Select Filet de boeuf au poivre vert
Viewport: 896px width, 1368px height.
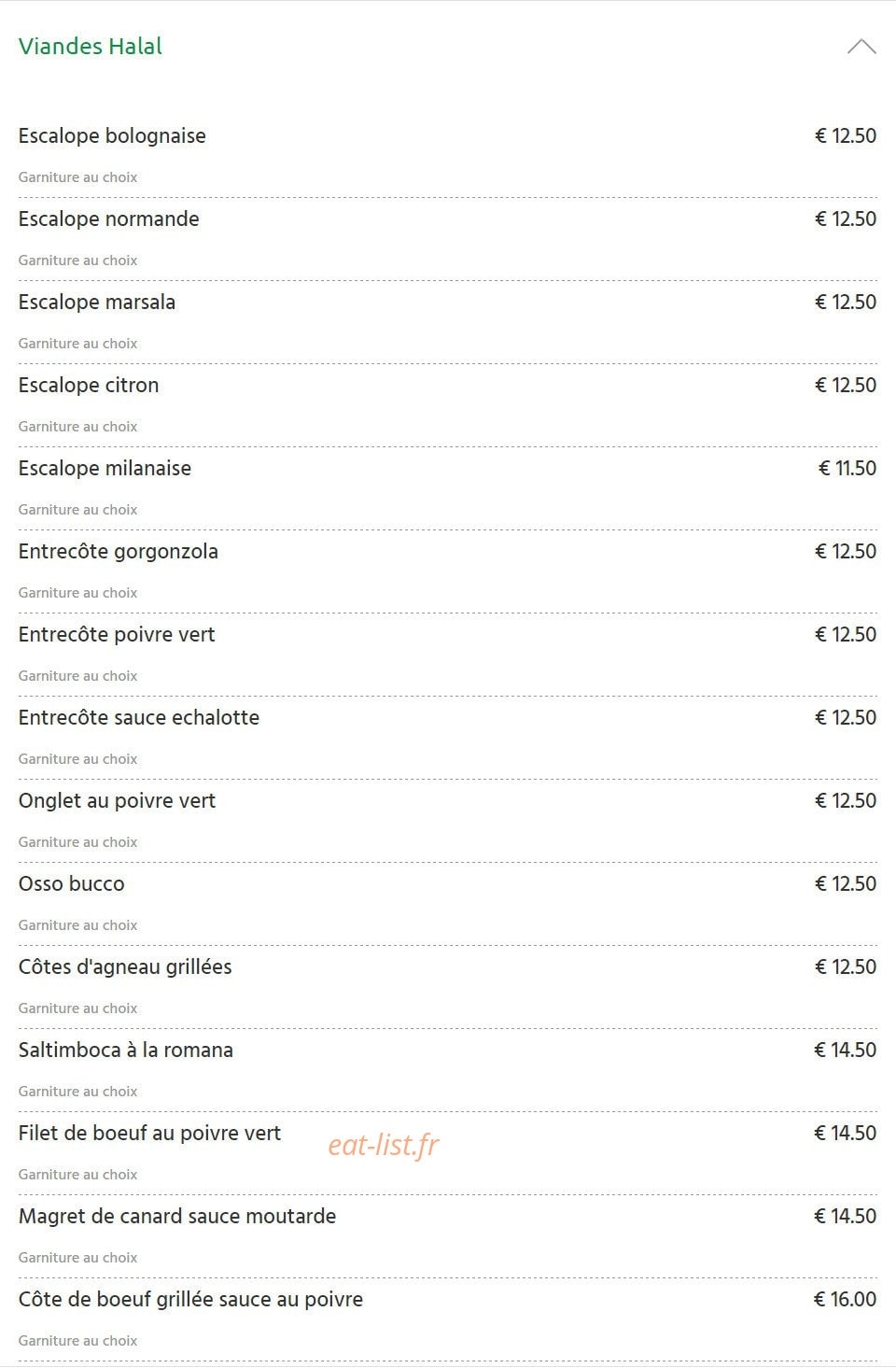[x=149, y=1134]
